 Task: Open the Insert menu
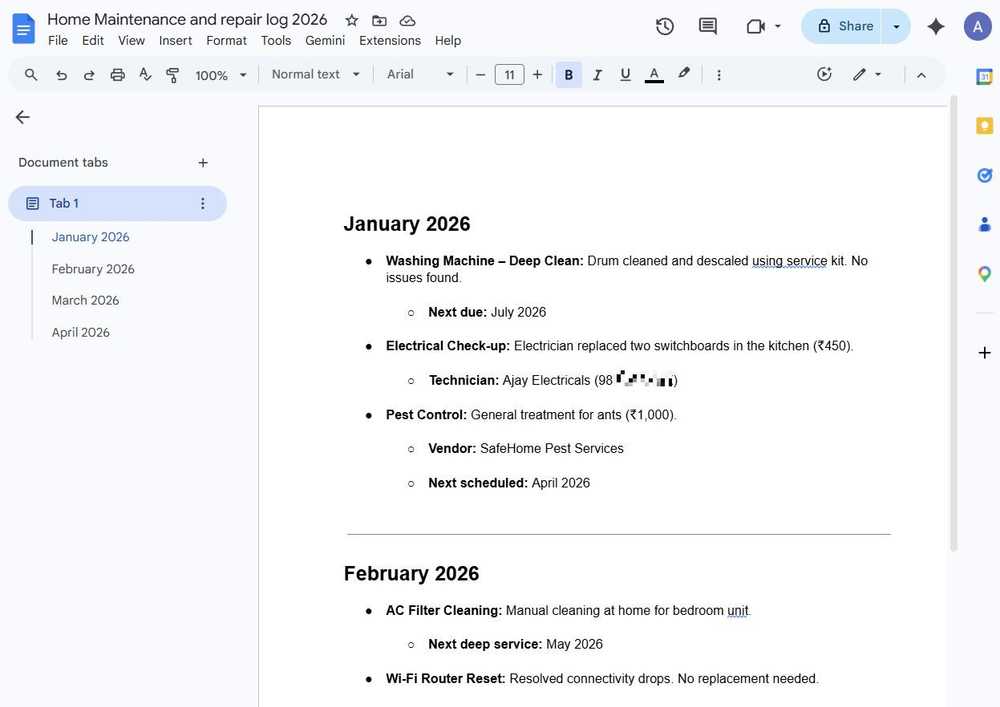point(175,41)
